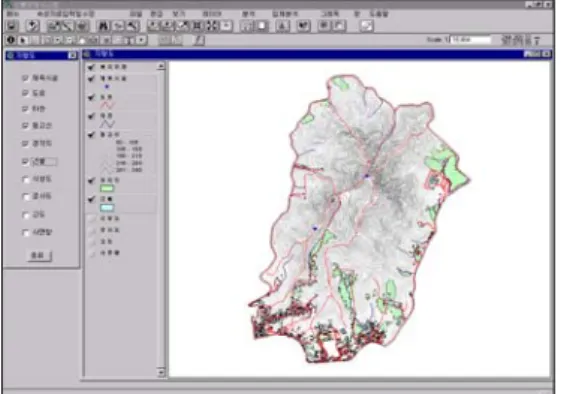Open the 도움말 menu

click(379, 14)
